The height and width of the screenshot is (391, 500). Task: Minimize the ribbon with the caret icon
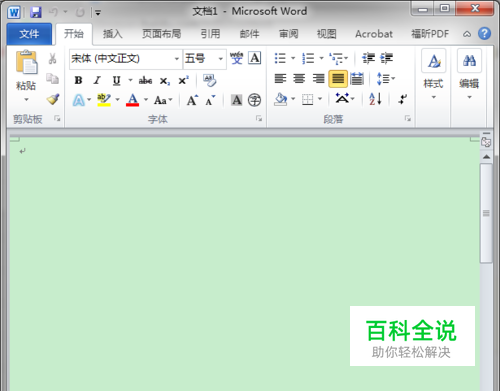pyautogui.click(x=467, y=34)
